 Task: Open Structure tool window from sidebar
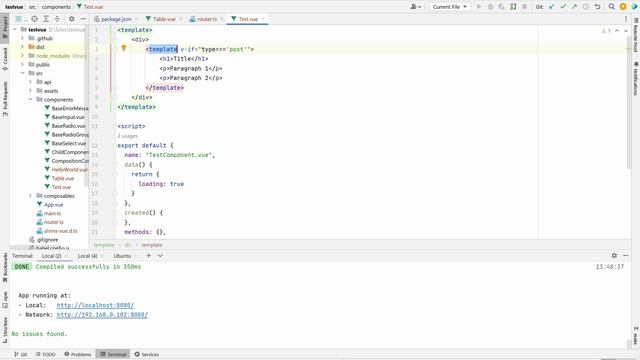pyautogui.click(x=5, y=330)
